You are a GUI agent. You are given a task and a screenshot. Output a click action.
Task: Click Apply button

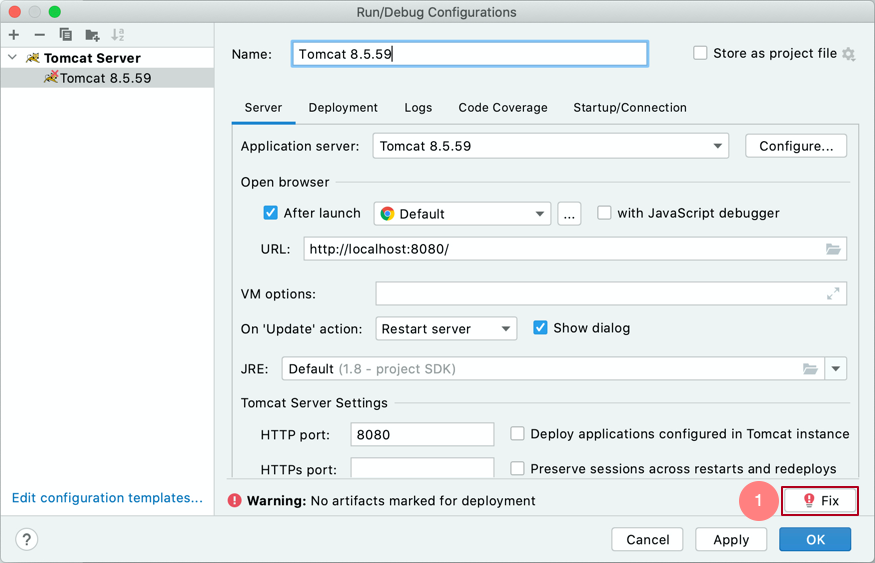point(731,540)
